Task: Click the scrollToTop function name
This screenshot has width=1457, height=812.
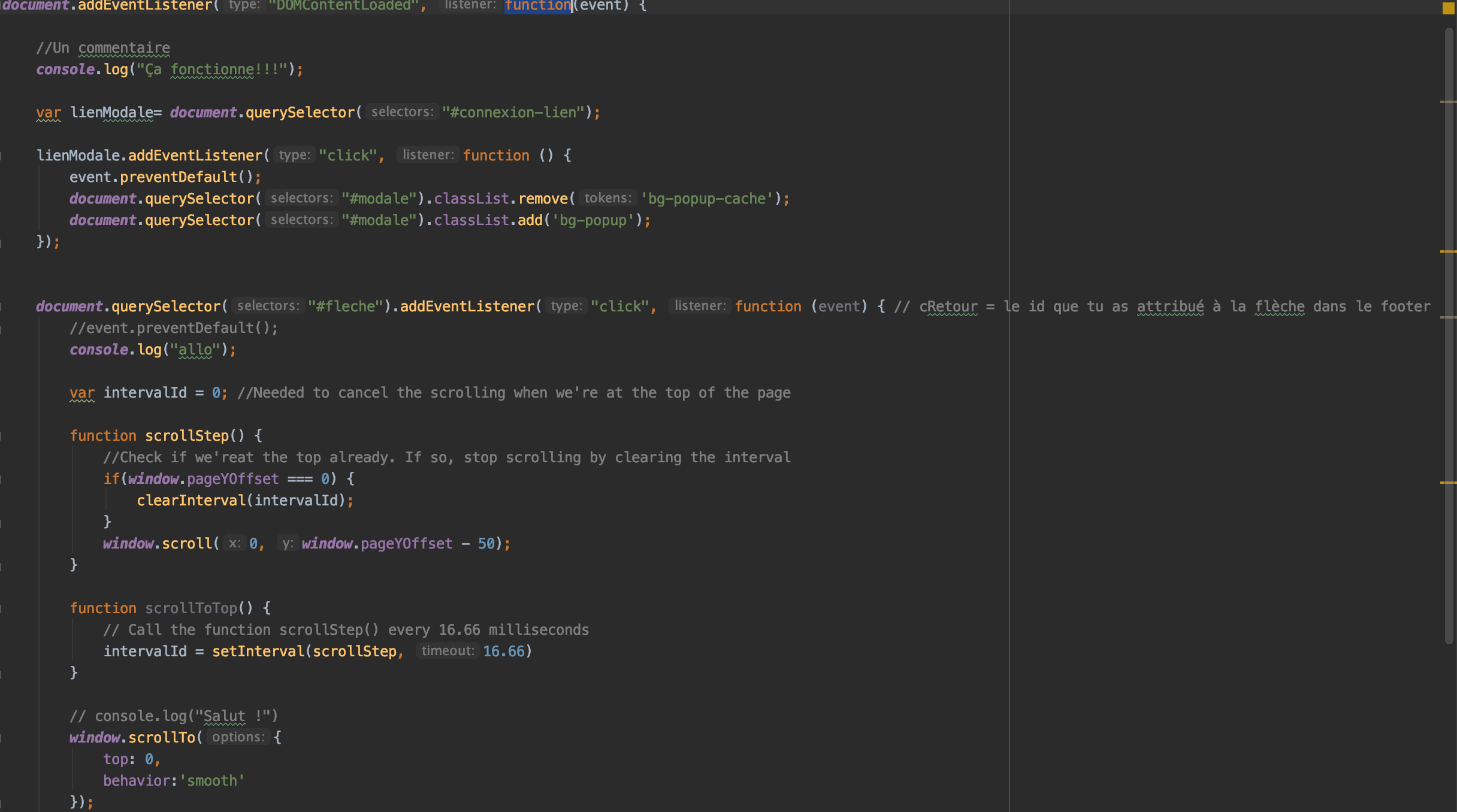Action: click(191, 608)
